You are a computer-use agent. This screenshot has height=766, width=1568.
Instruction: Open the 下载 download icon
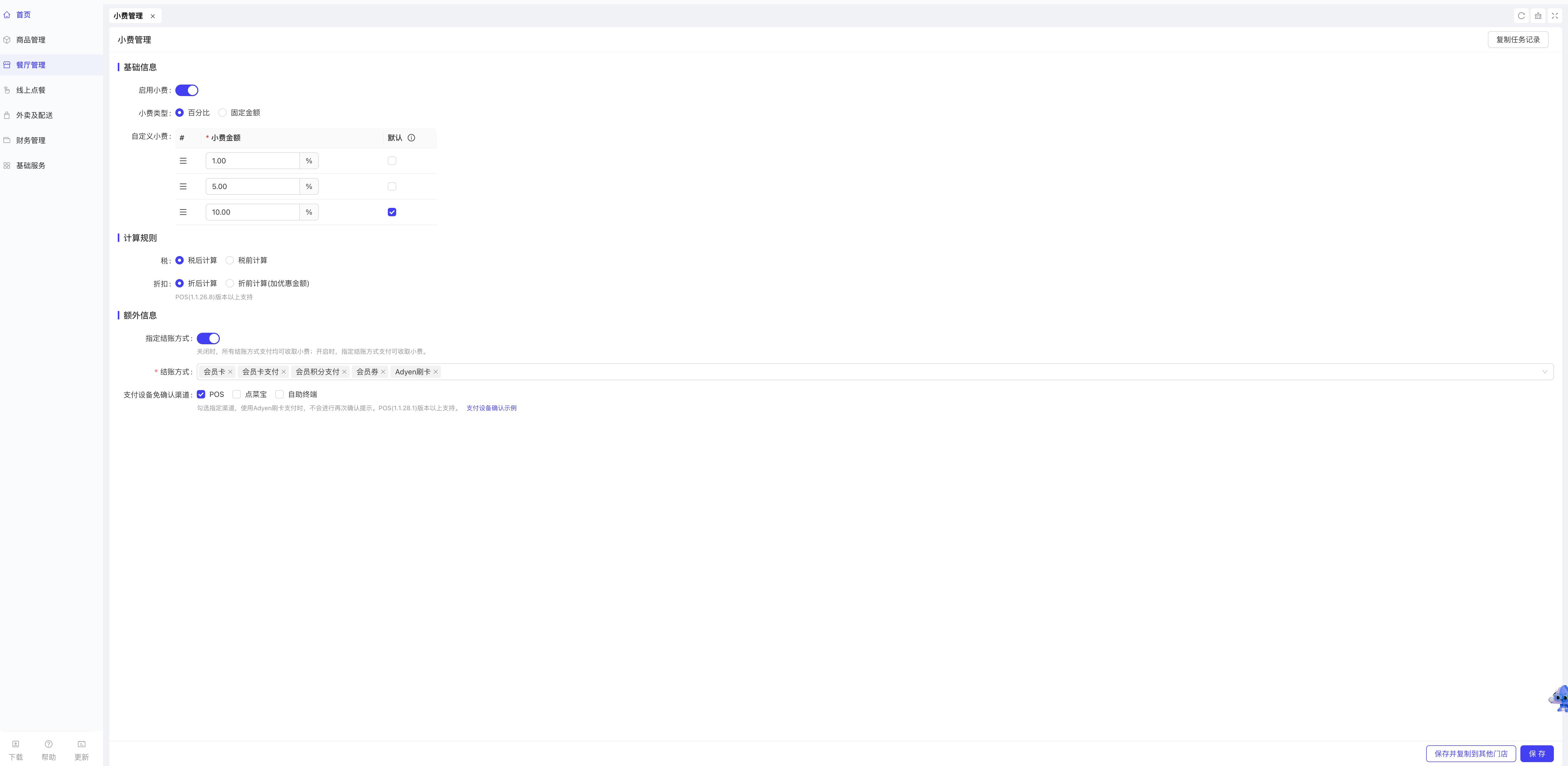click(x=16, y=744)
